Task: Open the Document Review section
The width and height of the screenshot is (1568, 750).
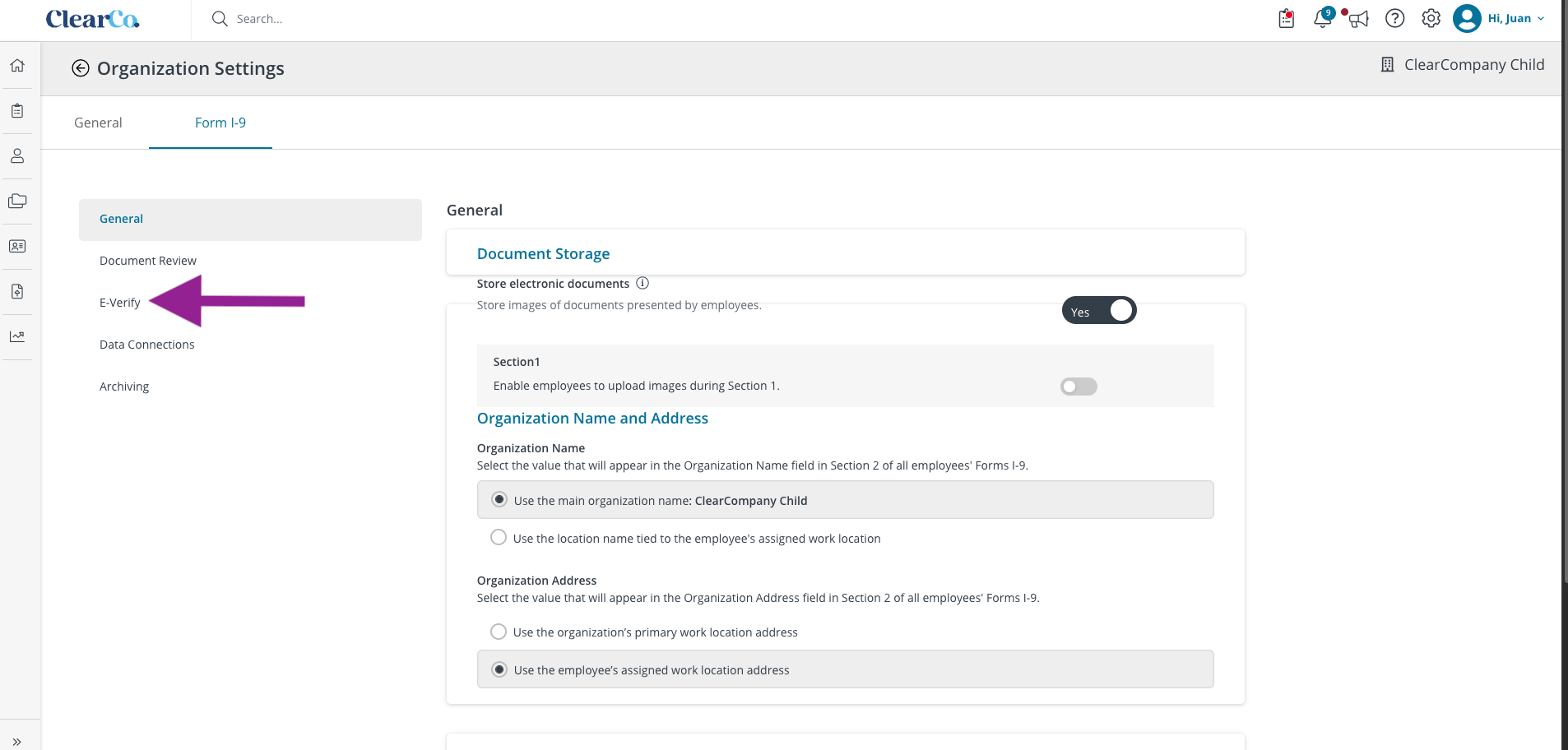Action: click(148, 261)
